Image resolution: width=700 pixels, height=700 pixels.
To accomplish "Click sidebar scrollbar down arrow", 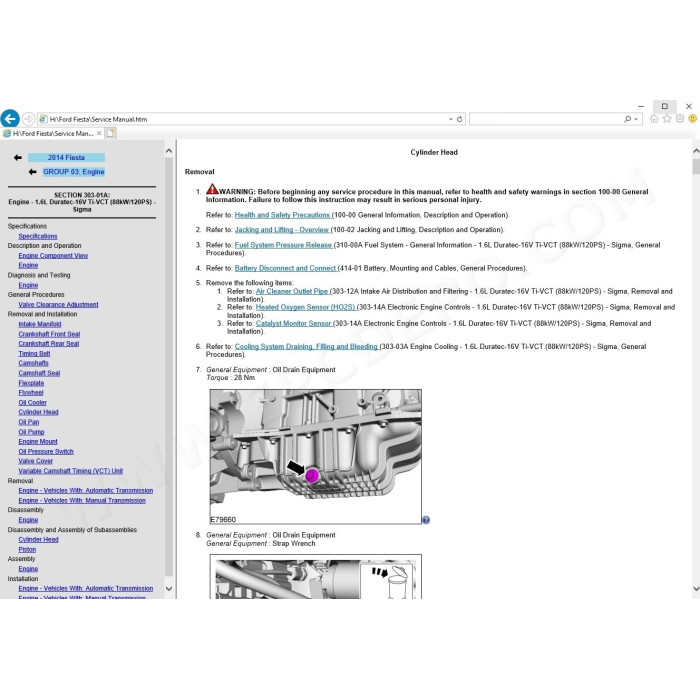I will (x=169, y=589).
